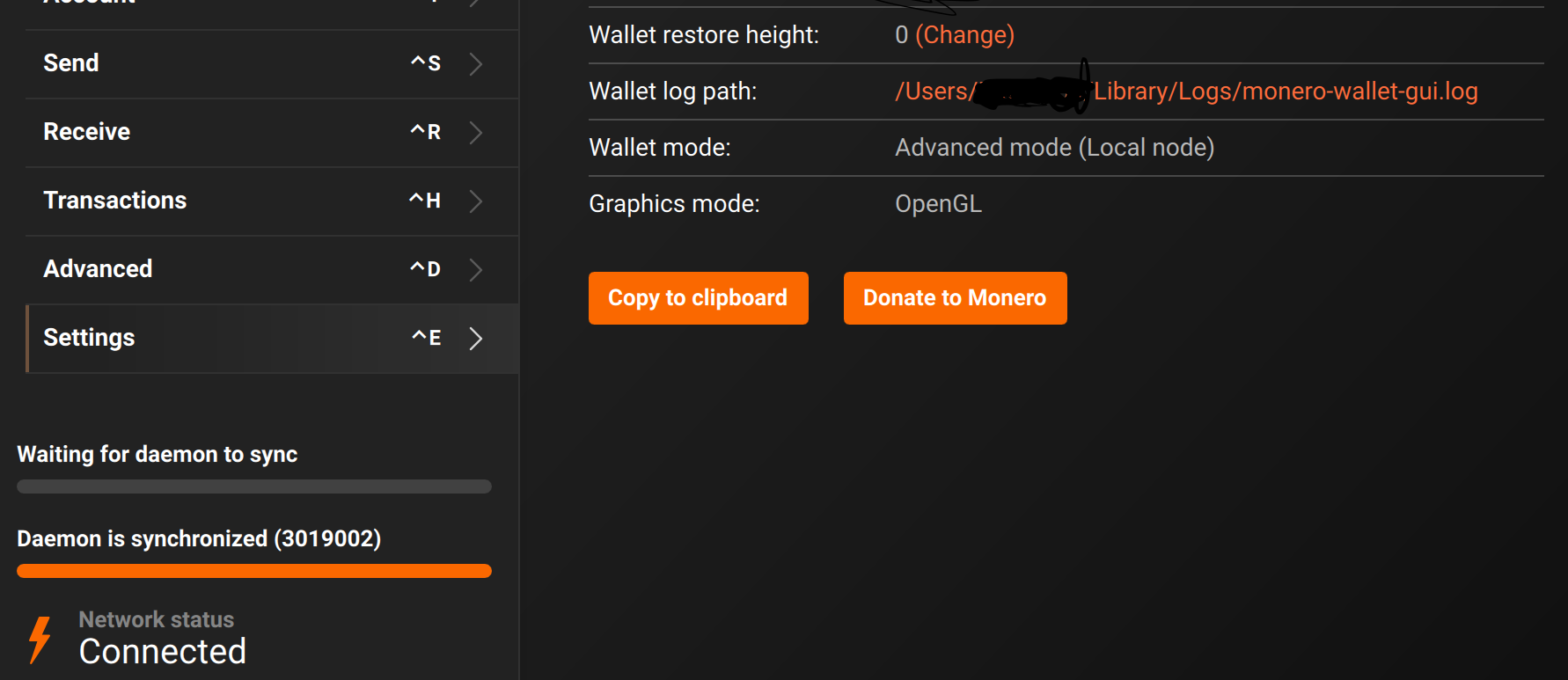Screen dimensions: 1568x680
Task: Open the Send page
Action: tap(71, 63)
